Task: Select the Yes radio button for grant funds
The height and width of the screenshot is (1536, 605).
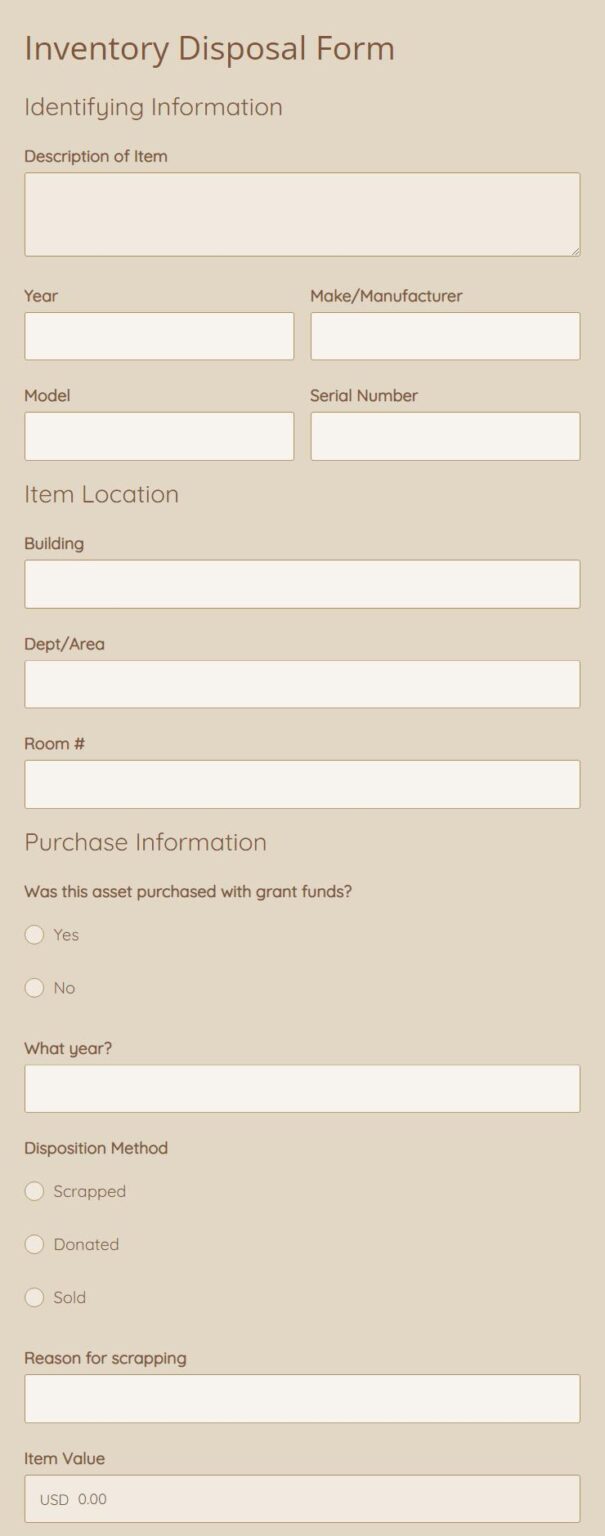Action: pos(33,935)
